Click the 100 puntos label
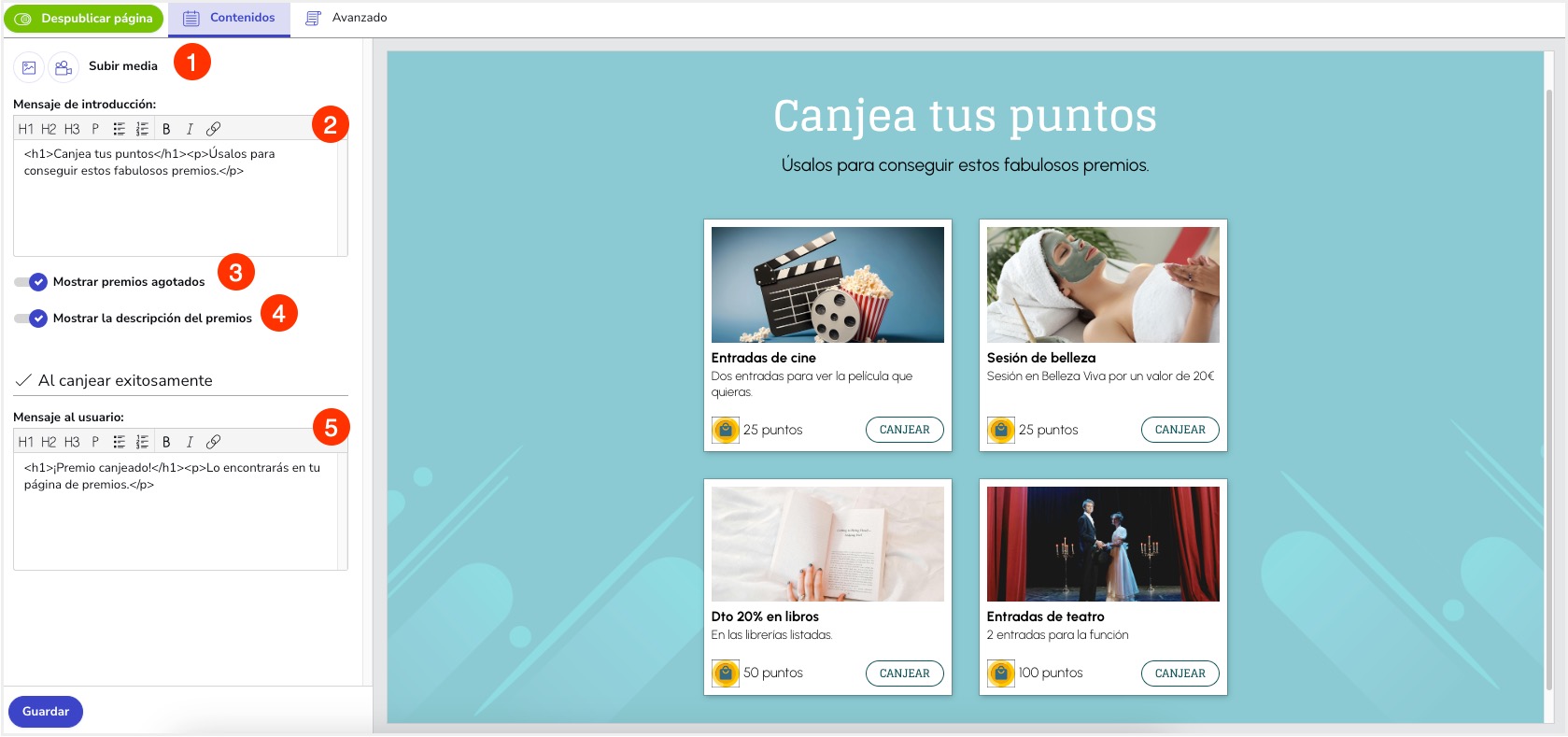The image size is (1568, 737). point(1051,673)
